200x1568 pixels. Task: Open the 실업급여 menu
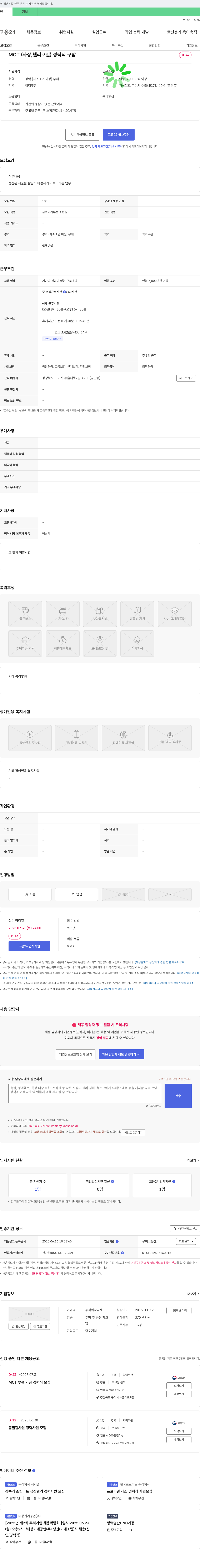pyautogui.click(x=99, y=32)
